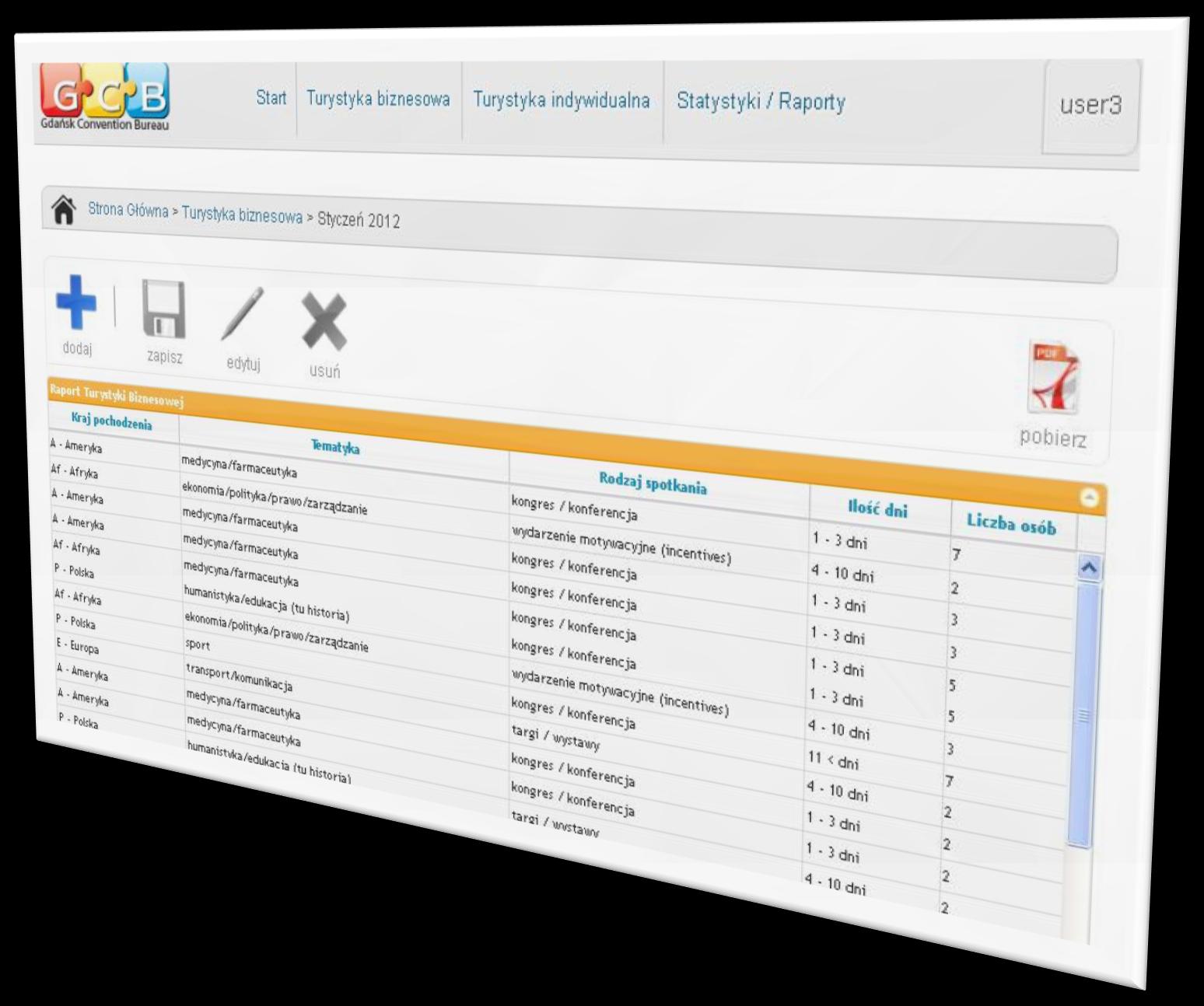
Task: Select the first A - Ameryka row cell
Action: point(75,446)
